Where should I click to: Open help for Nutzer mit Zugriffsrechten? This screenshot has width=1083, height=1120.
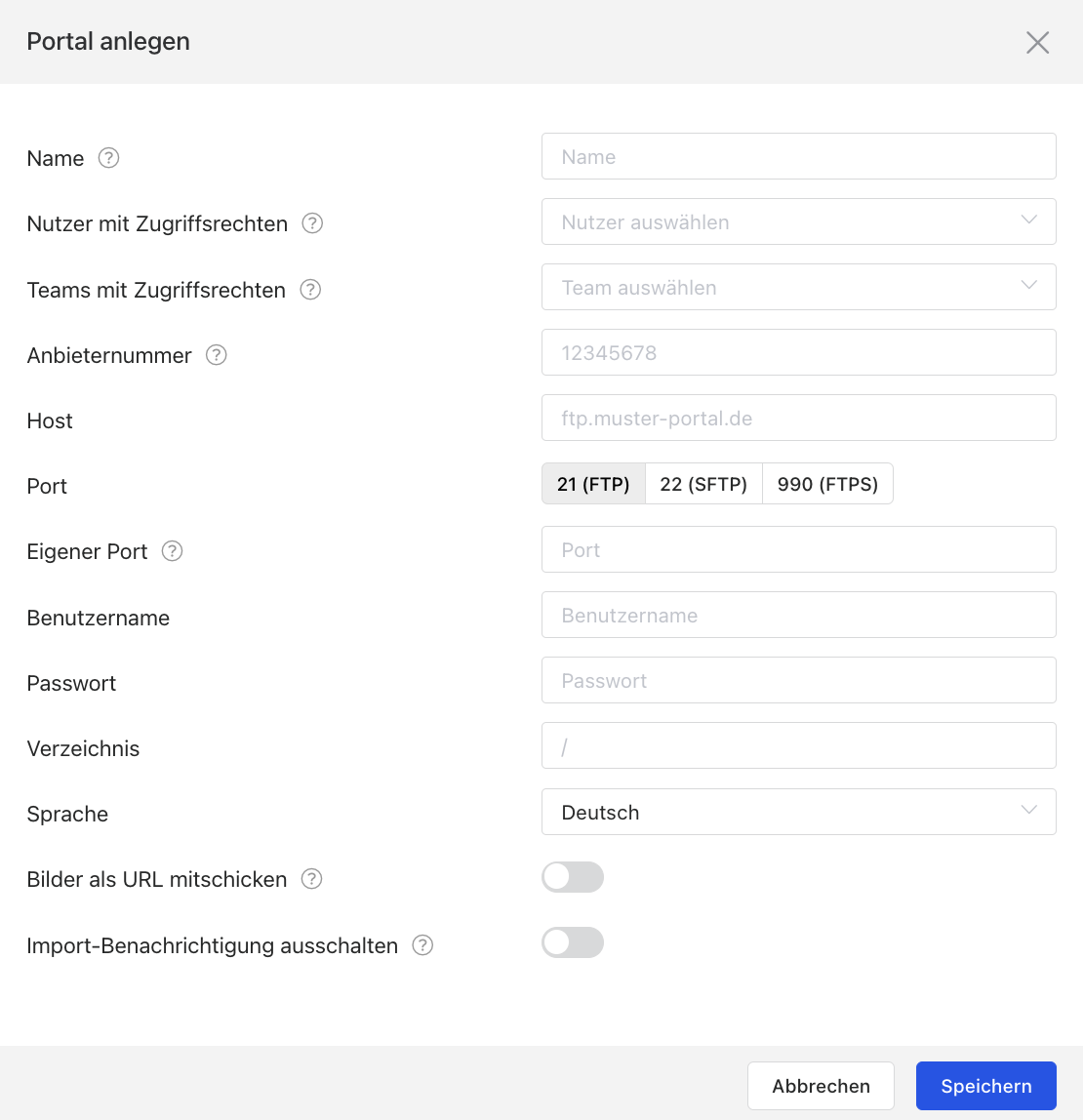pyautogui.click(x=312, y=223)
